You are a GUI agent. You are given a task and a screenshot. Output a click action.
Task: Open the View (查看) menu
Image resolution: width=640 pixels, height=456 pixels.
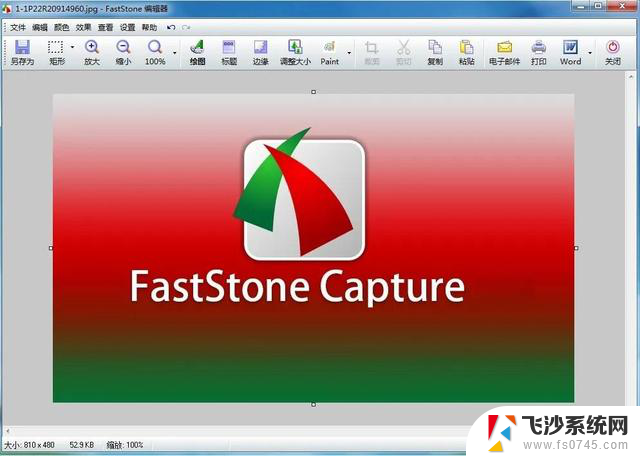[x=105, y=27]
